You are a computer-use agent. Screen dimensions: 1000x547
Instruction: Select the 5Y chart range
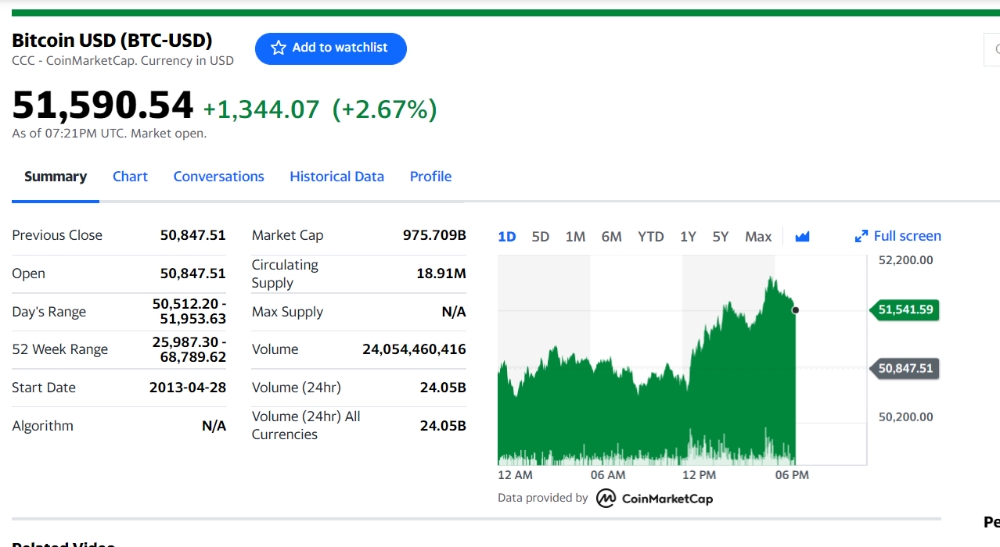[x=720, y=237]
